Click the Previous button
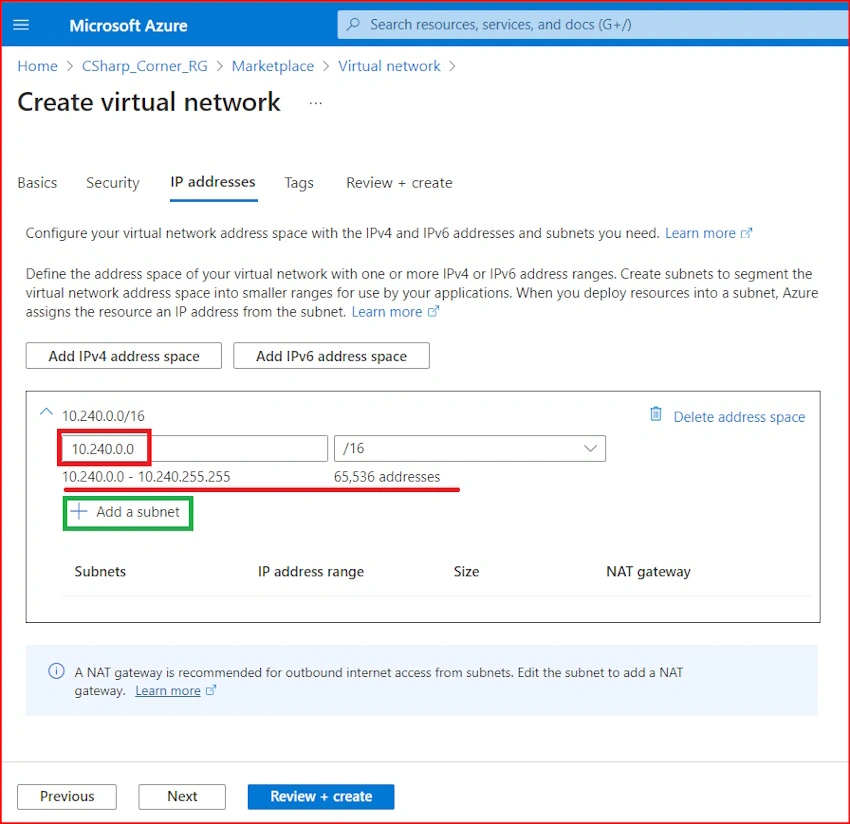850x824 pixels. [67, 796]
